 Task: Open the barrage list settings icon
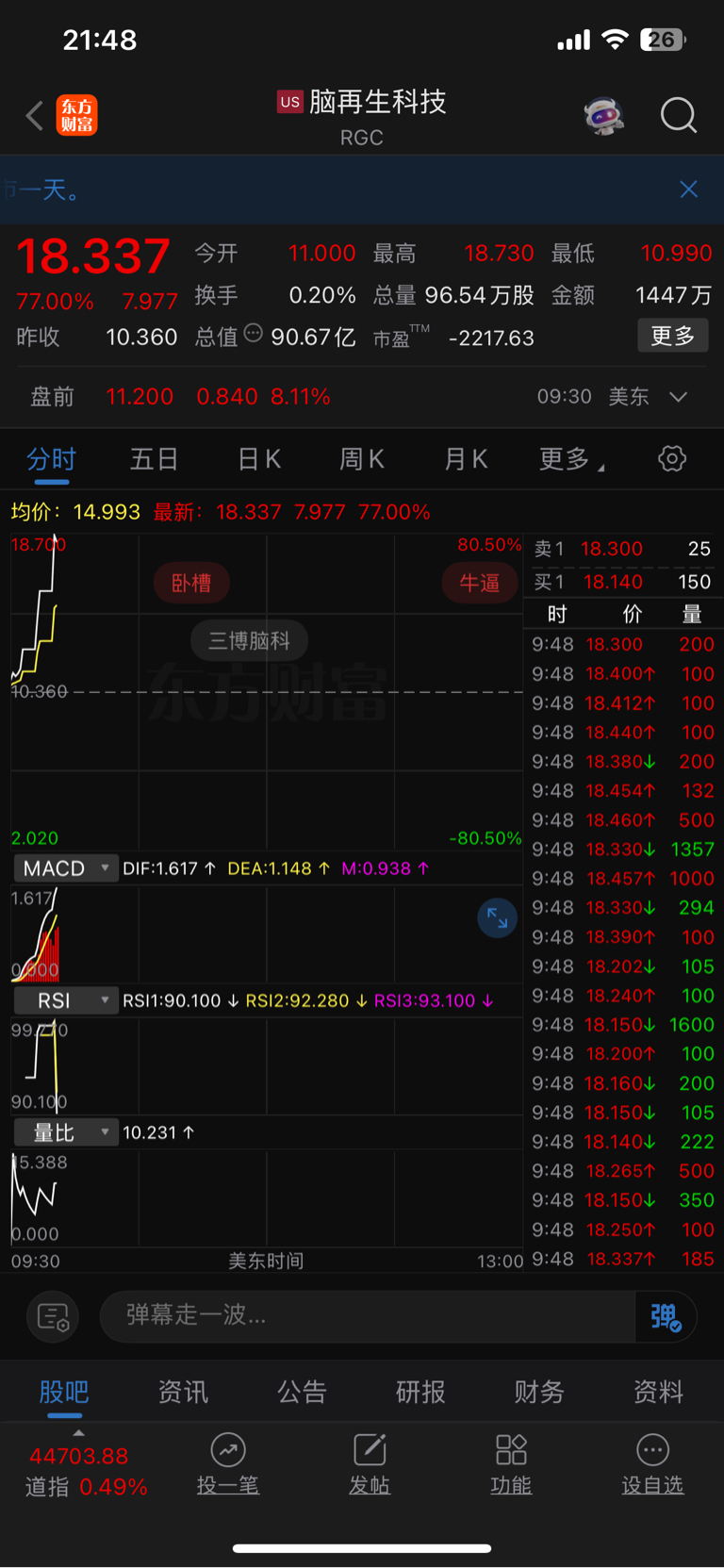pos(53,1316)
